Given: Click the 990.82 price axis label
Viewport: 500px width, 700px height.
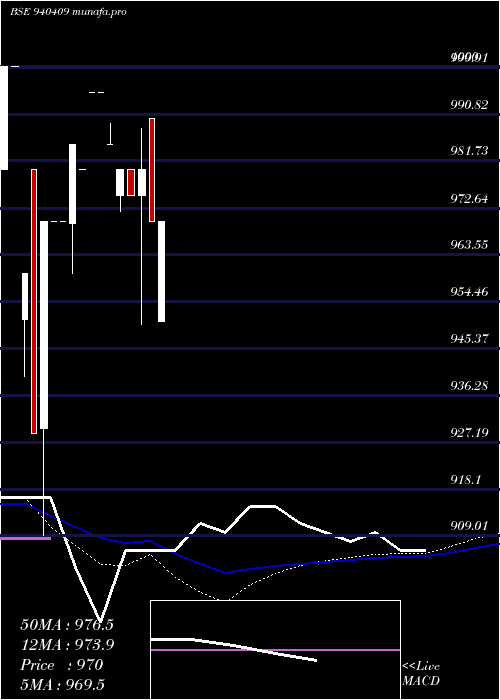Looking at the screenshot, I should pyautogui.click(x=469, y=105).
